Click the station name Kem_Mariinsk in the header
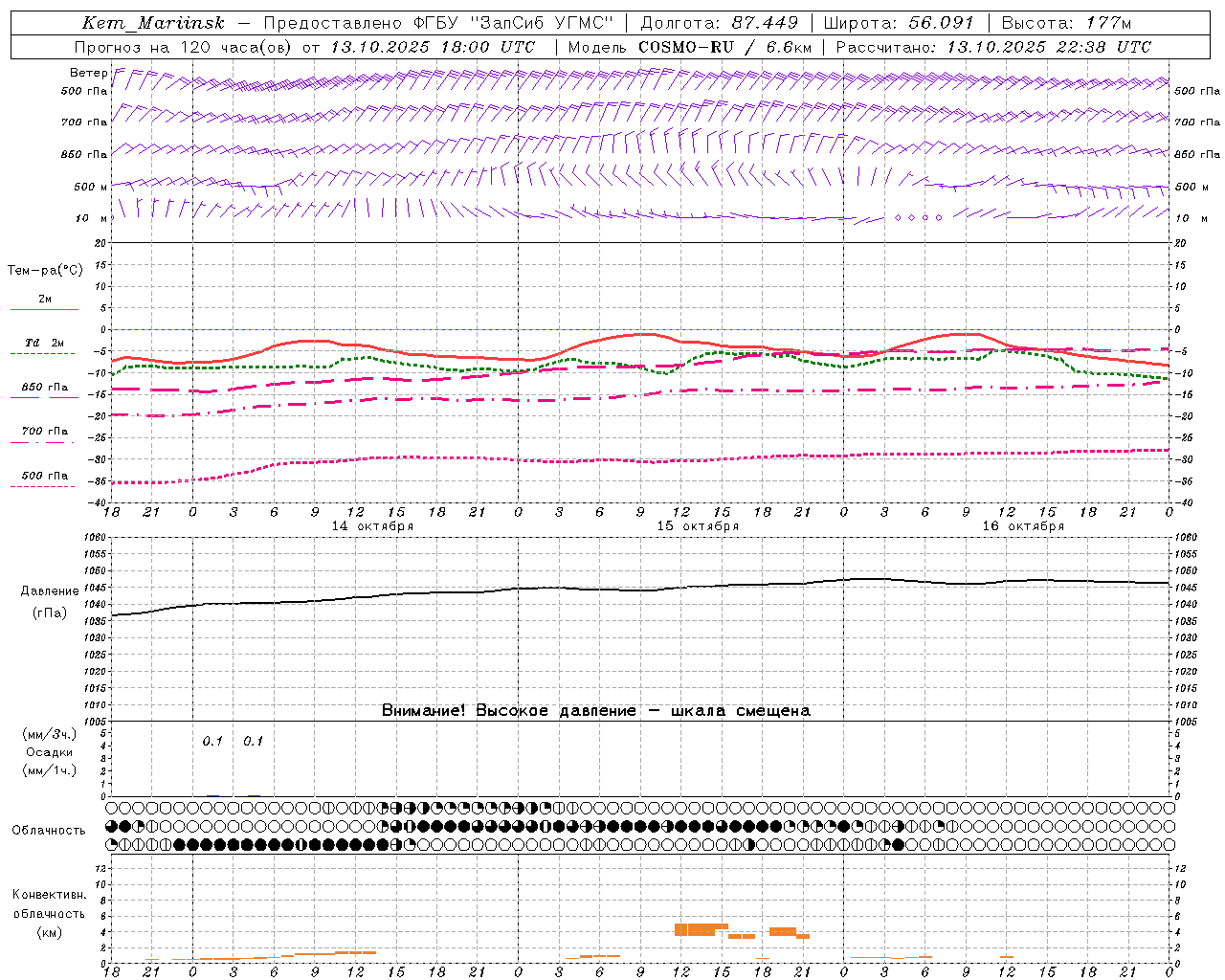This screenshot has width=1225, height=980. pyautogui.click(x=153, y=23)
